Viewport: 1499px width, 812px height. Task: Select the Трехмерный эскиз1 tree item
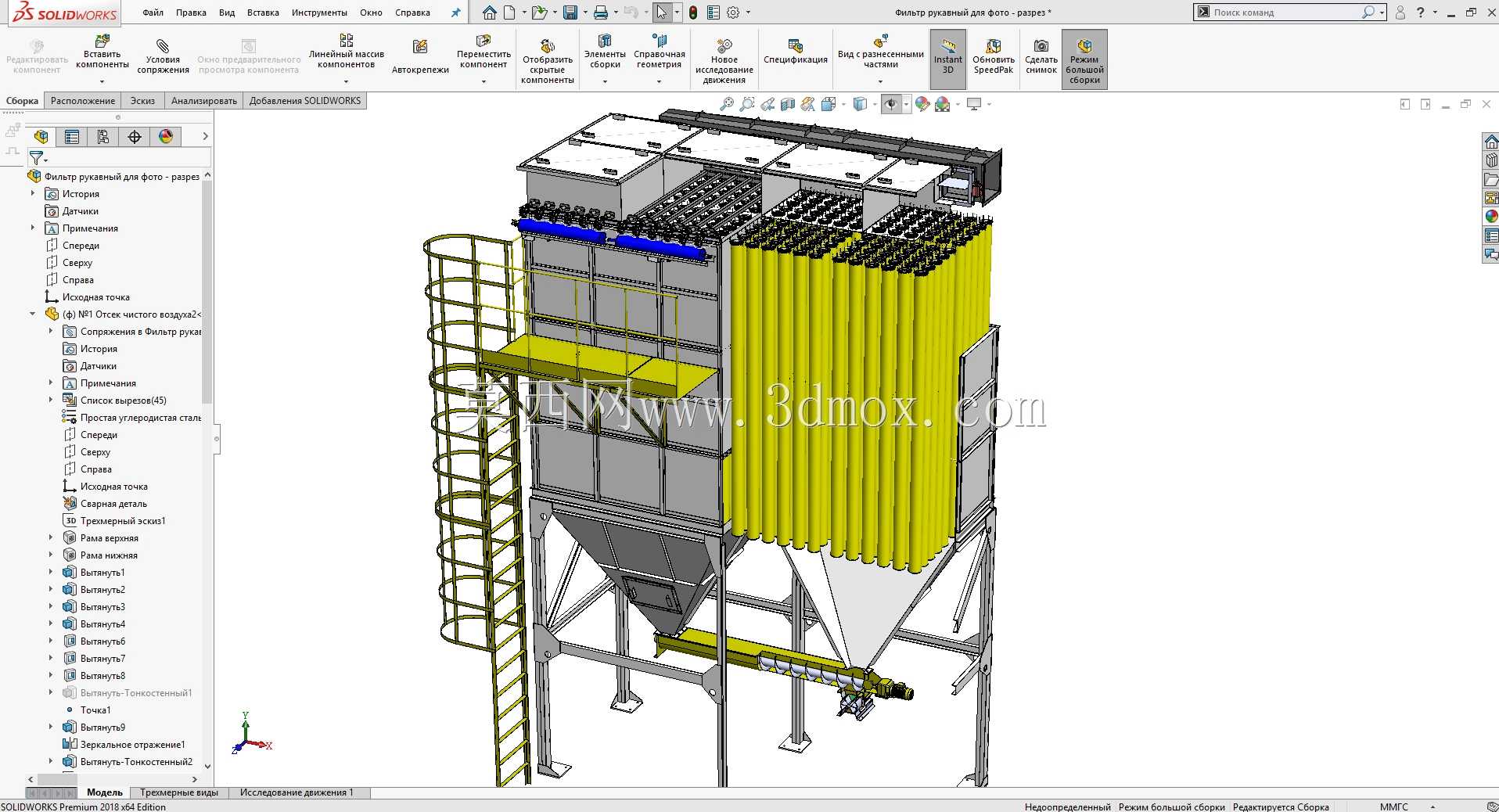(123, 521)
